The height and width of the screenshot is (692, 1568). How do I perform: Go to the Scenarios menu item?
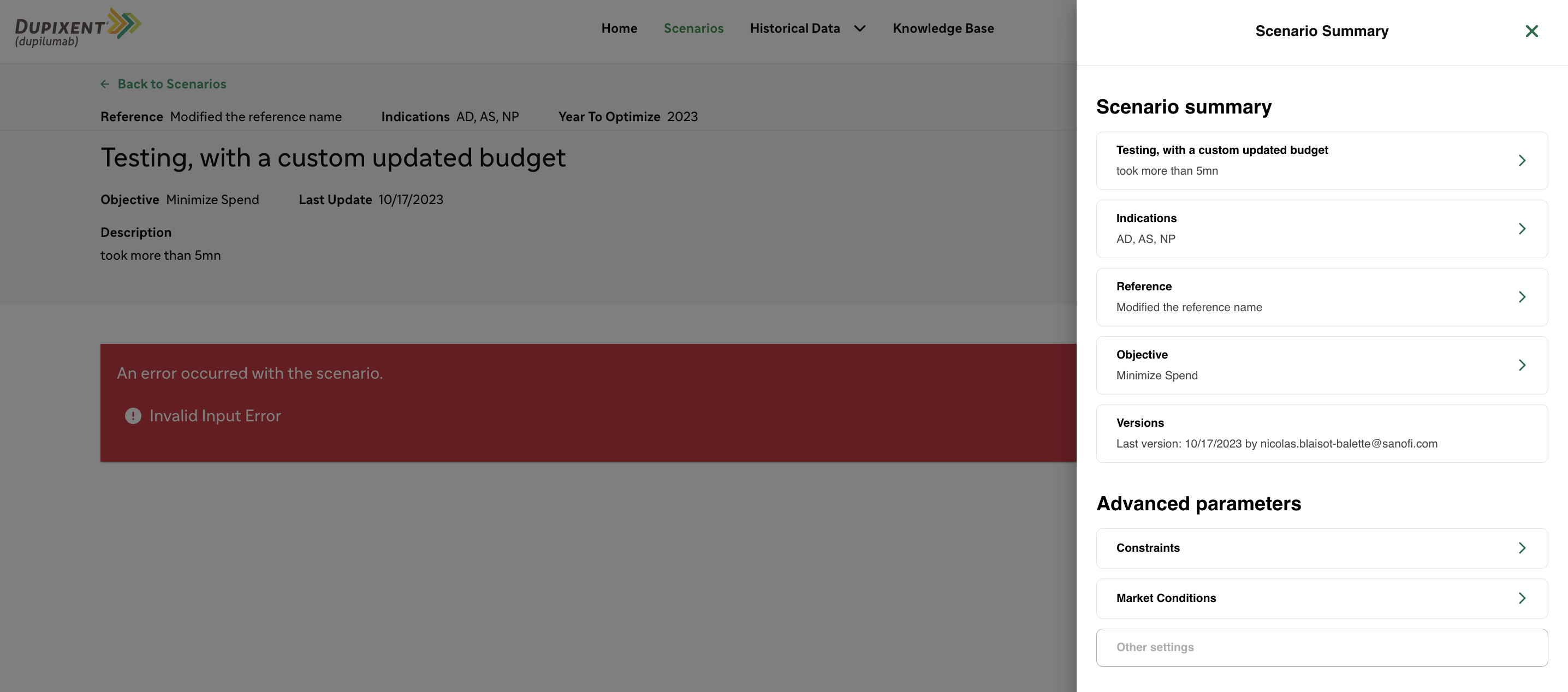693,28
